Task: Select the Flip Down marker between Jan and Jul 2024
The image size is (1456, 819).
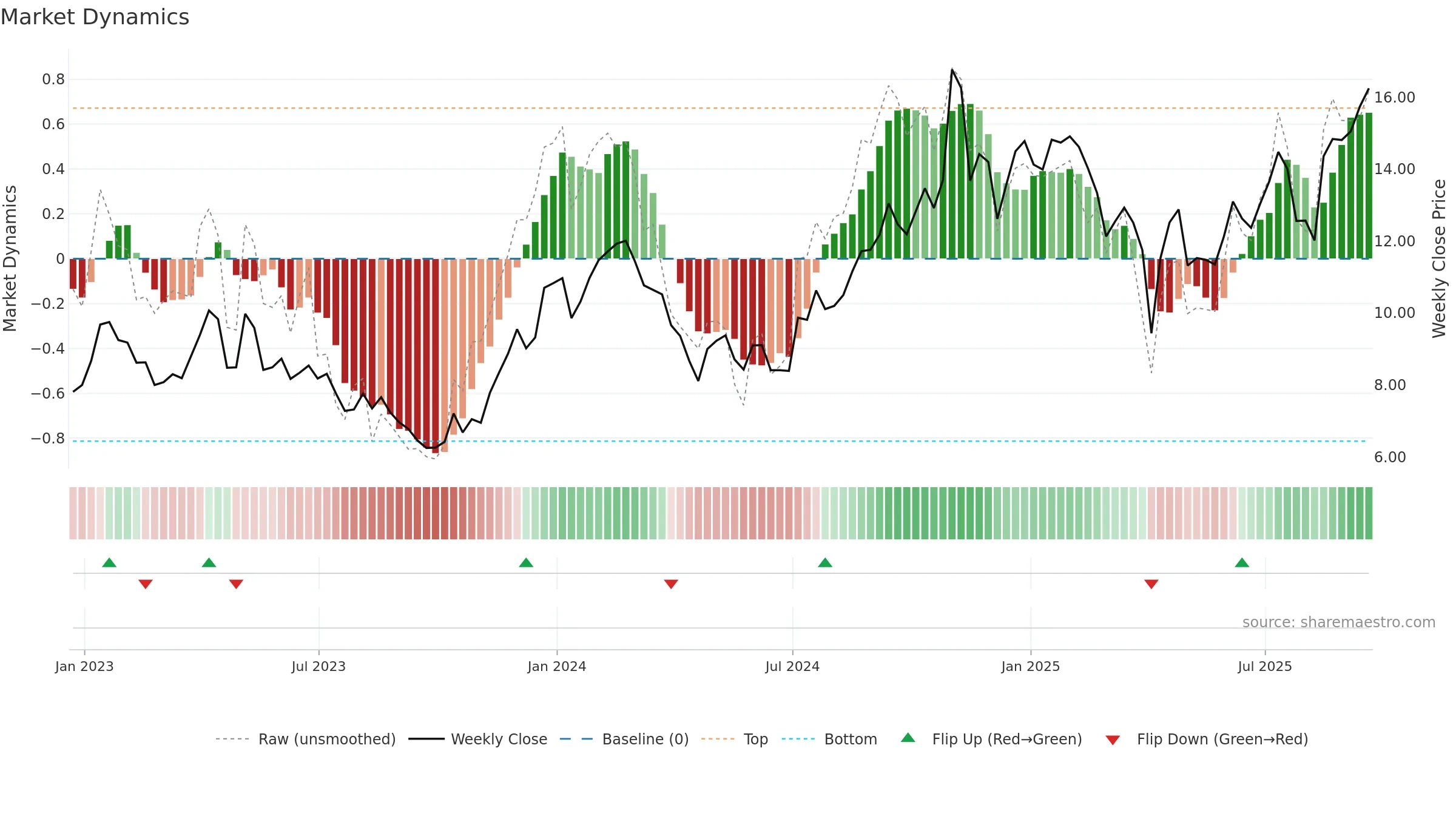Action: 671,584
